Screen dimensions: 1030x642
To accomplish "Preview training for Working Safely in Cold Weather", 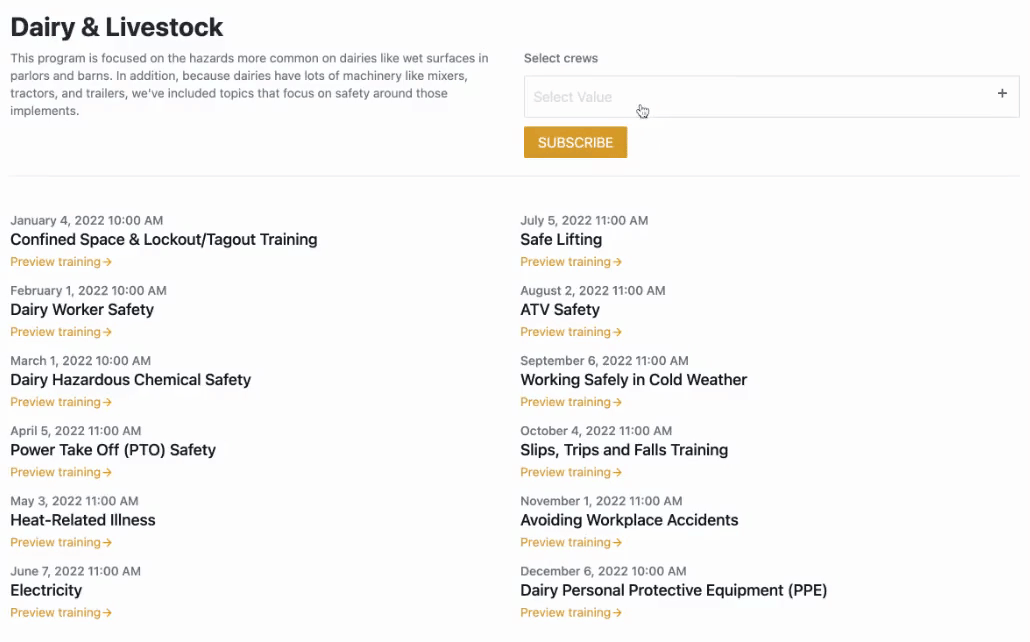I will pos(571,402).
